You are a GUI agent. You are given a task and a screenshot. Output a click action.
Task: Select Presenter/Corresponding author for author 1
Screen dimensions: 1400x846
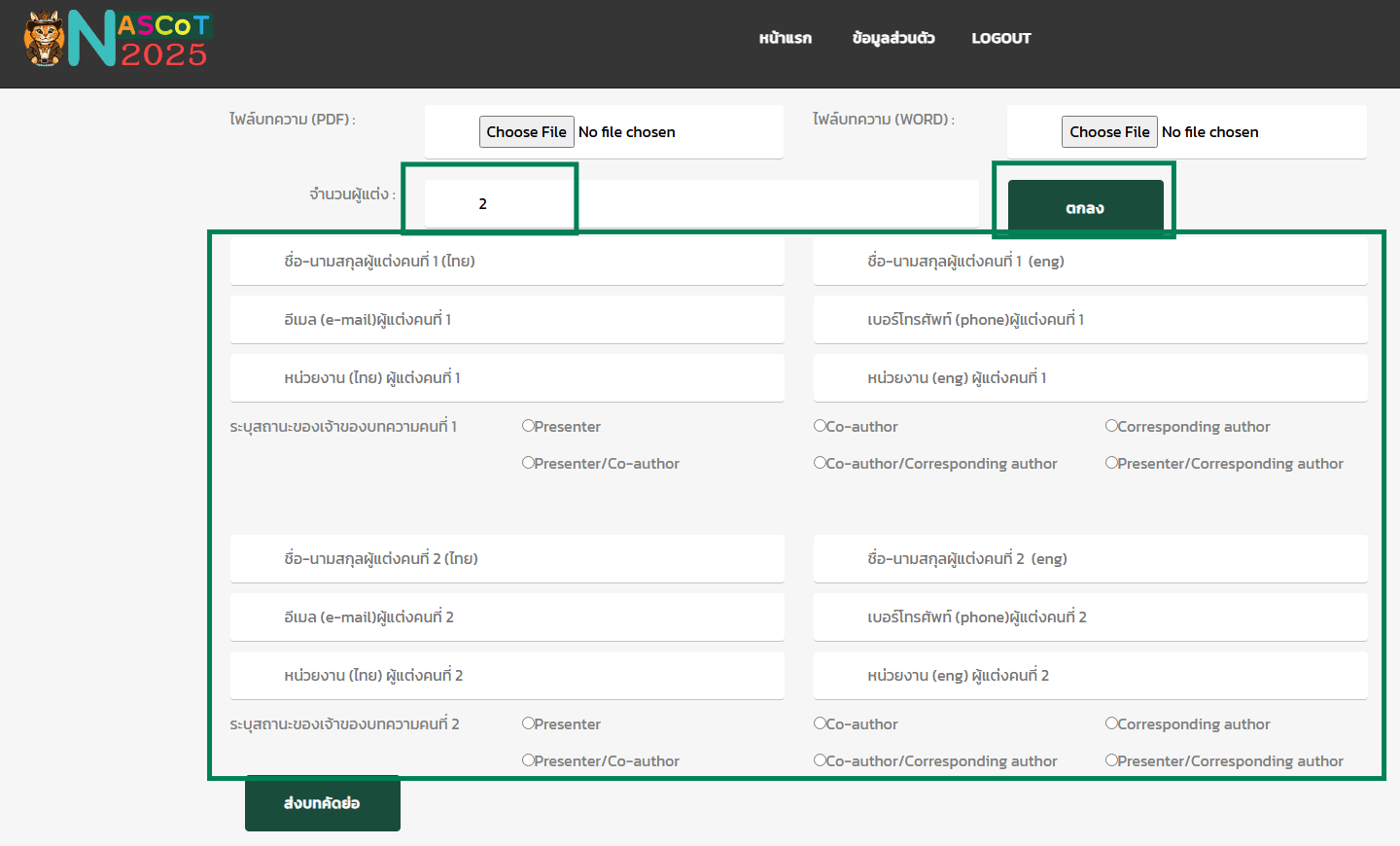(1111, 463)
